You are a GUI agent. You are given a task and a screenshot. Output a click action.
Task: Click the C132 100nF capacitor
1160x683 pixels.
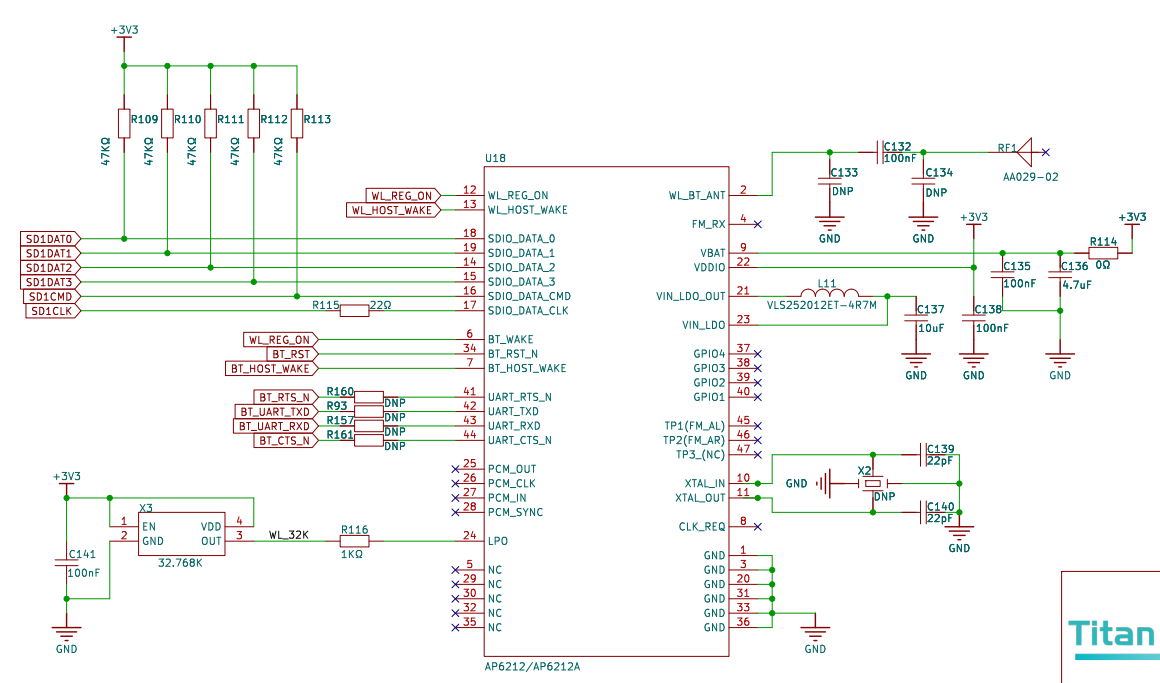(877, 152)
